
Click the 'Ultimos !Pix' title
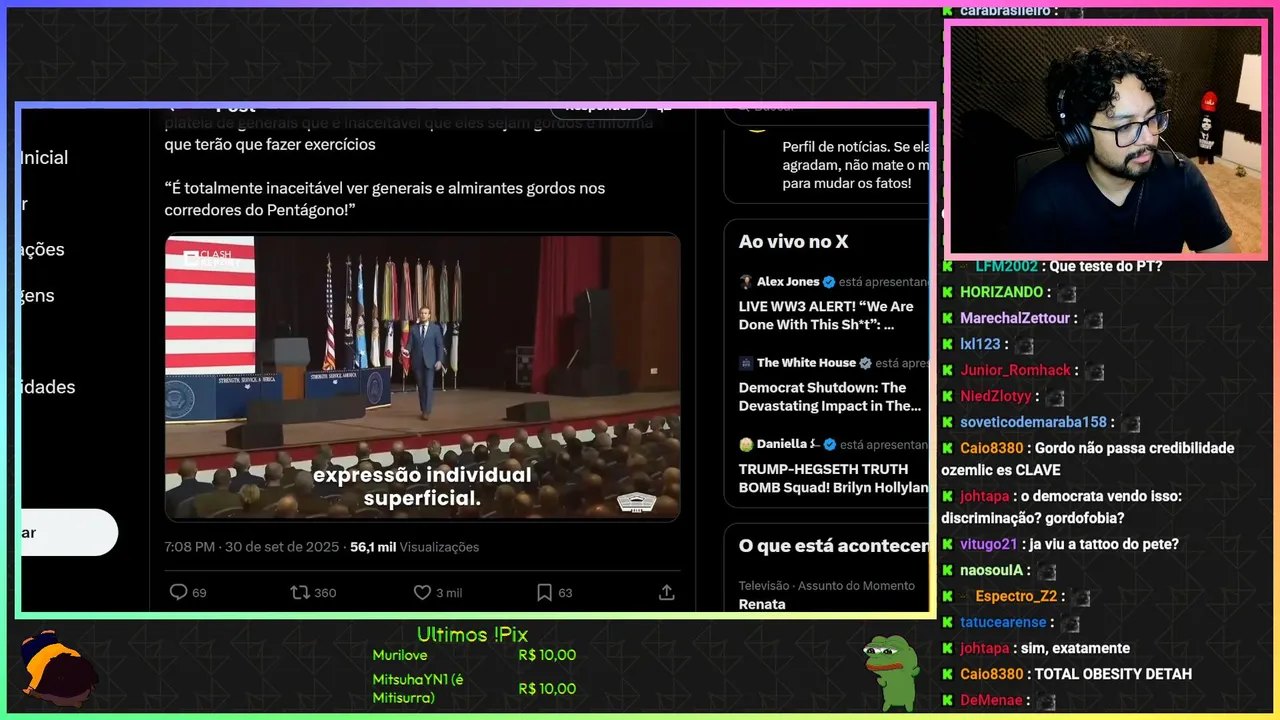tap(472, 635)
